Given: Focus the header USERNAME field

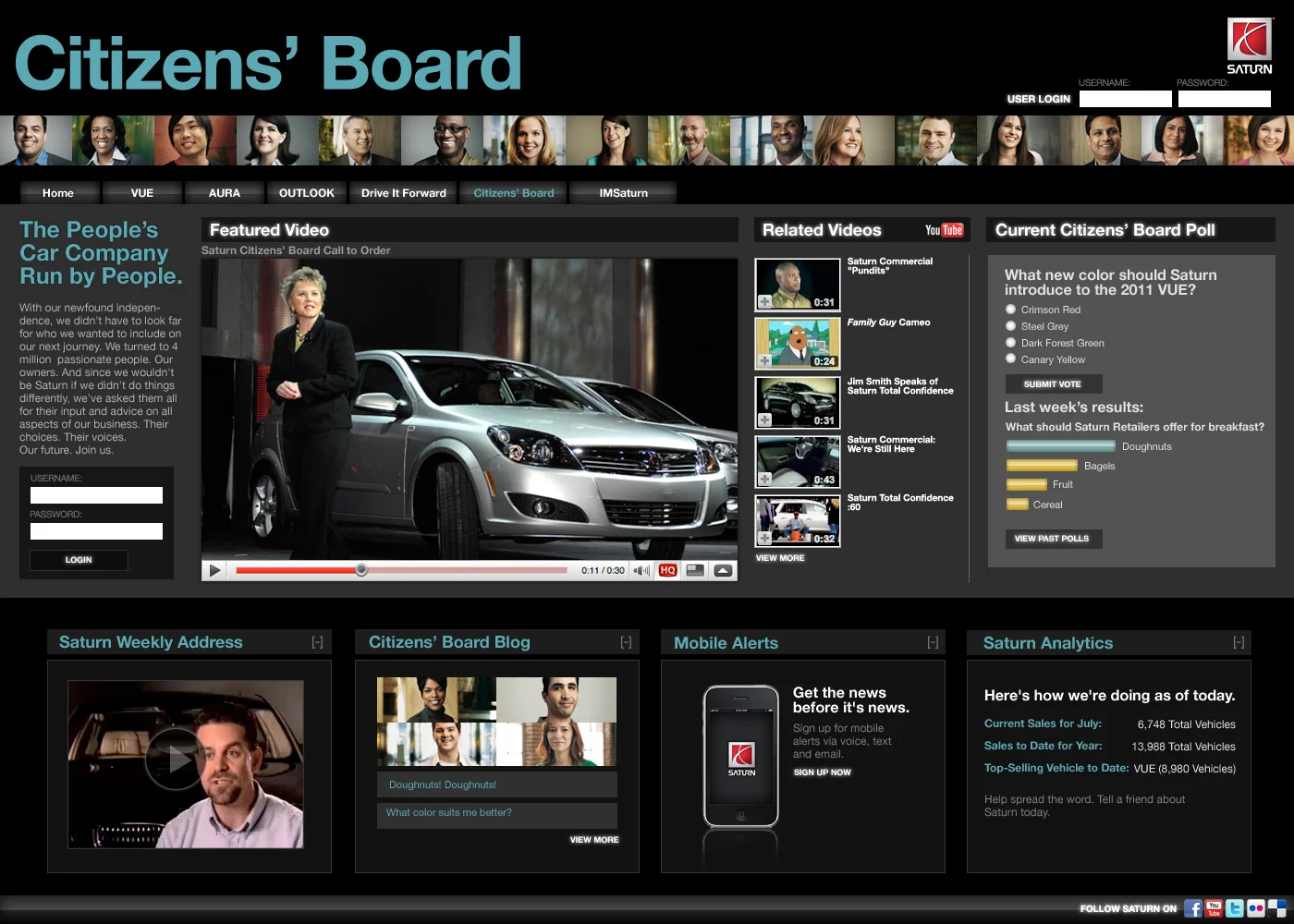Looking at the screenshot, I should pos(1126,99).
